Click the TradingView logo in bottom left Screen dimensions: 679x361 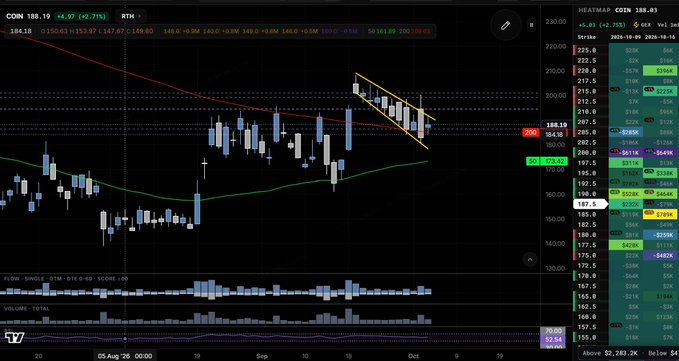(14, 338)
